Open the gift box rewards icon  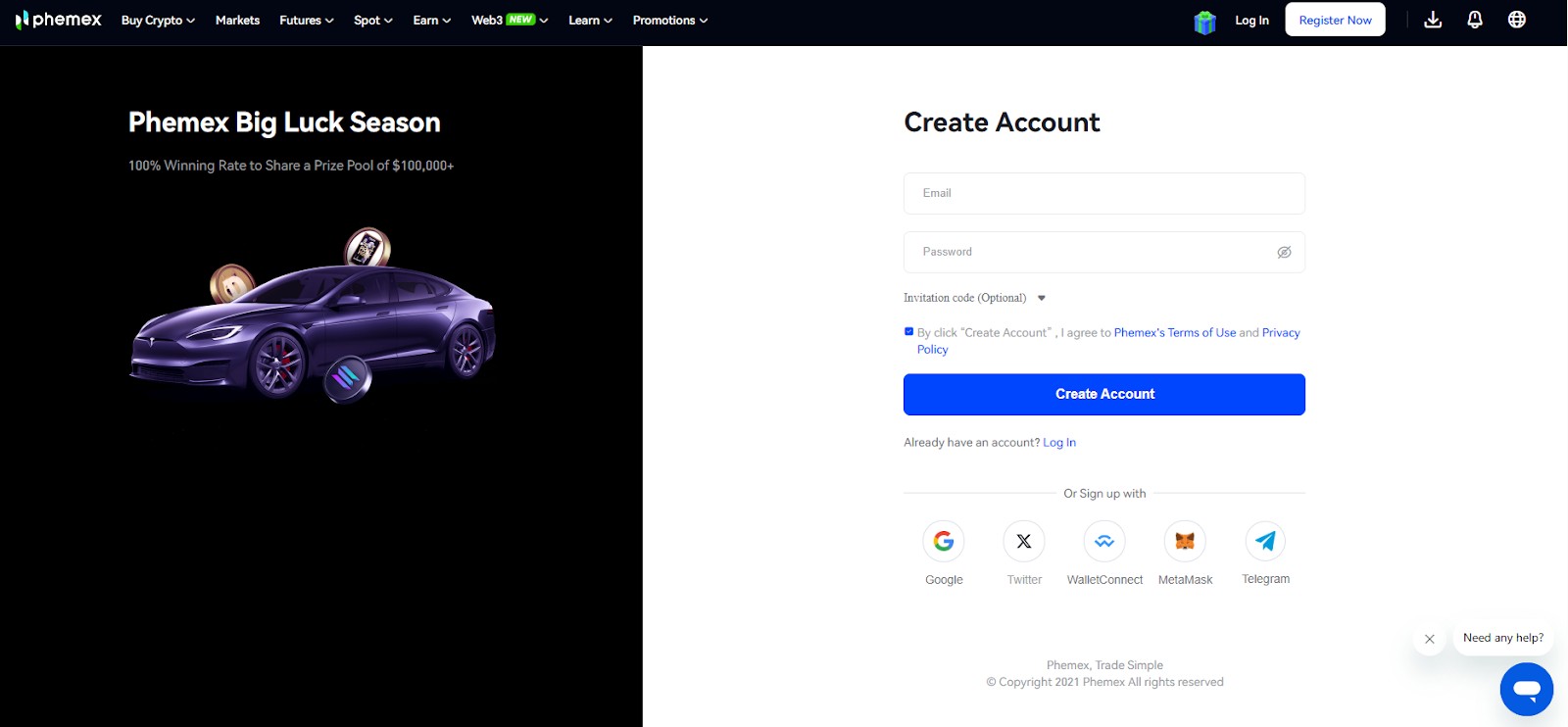[x=1204, y=22]
